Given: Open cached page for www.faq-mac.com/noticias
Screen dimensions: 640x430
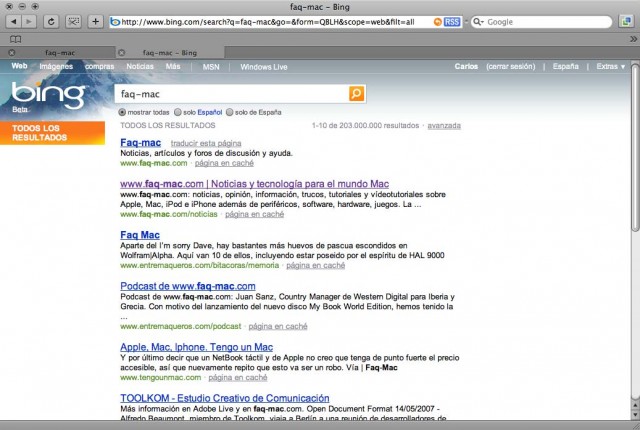Looking at the screenshot, I should coord(254,214).
